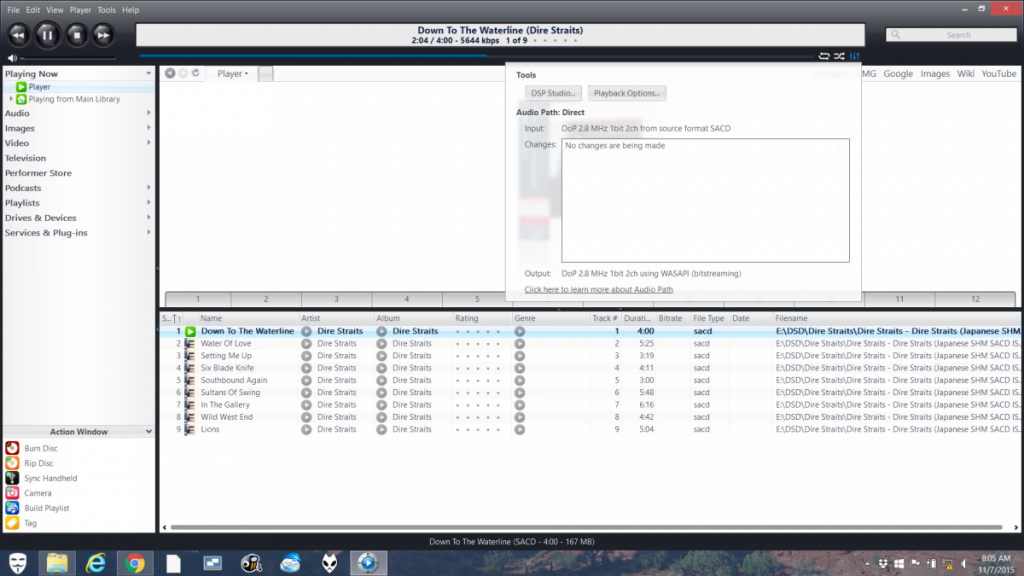Screen dimensions: 1024x576
Task: Click the Sync Handheld icon
Action: pyautogui.click(x=12, y=478)
